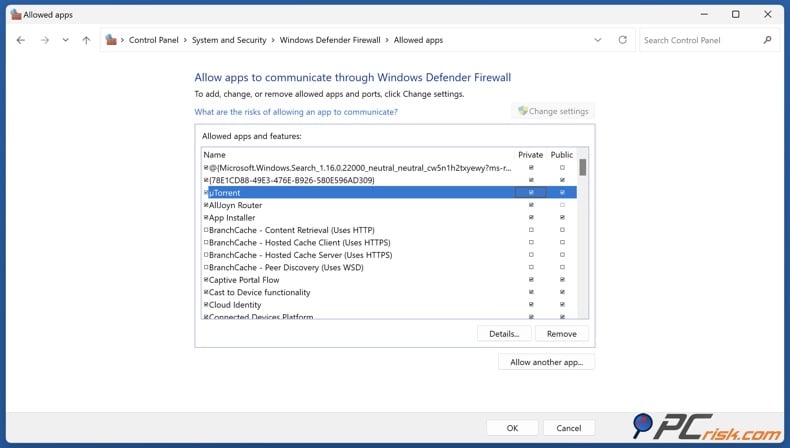Minimize the Allowed apps window

tap(704, 14)
